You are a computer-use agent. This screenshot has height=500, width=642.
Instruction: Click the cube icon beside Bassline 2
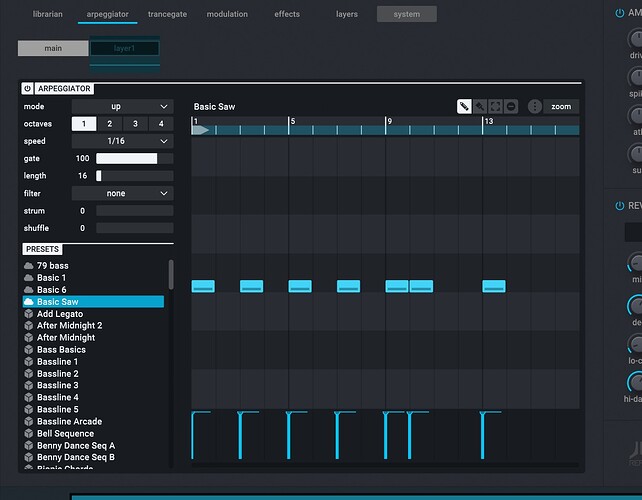click(29, 373)
